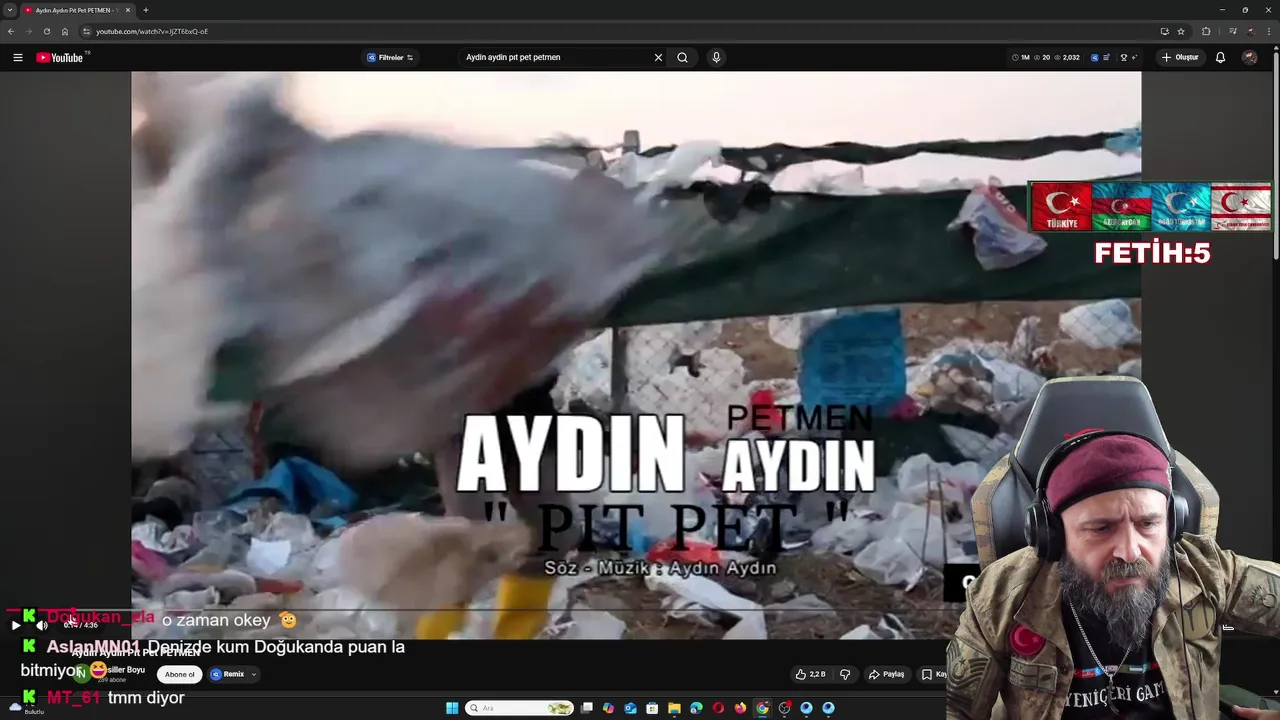Open Microsoft Edge from the taskbar
The image size is (1280, 720).
click(696, 708)
